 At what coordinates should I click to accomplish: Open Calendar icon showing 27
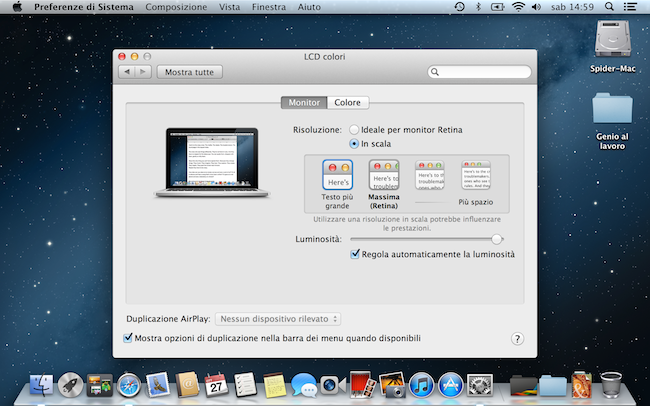point(216,384)
